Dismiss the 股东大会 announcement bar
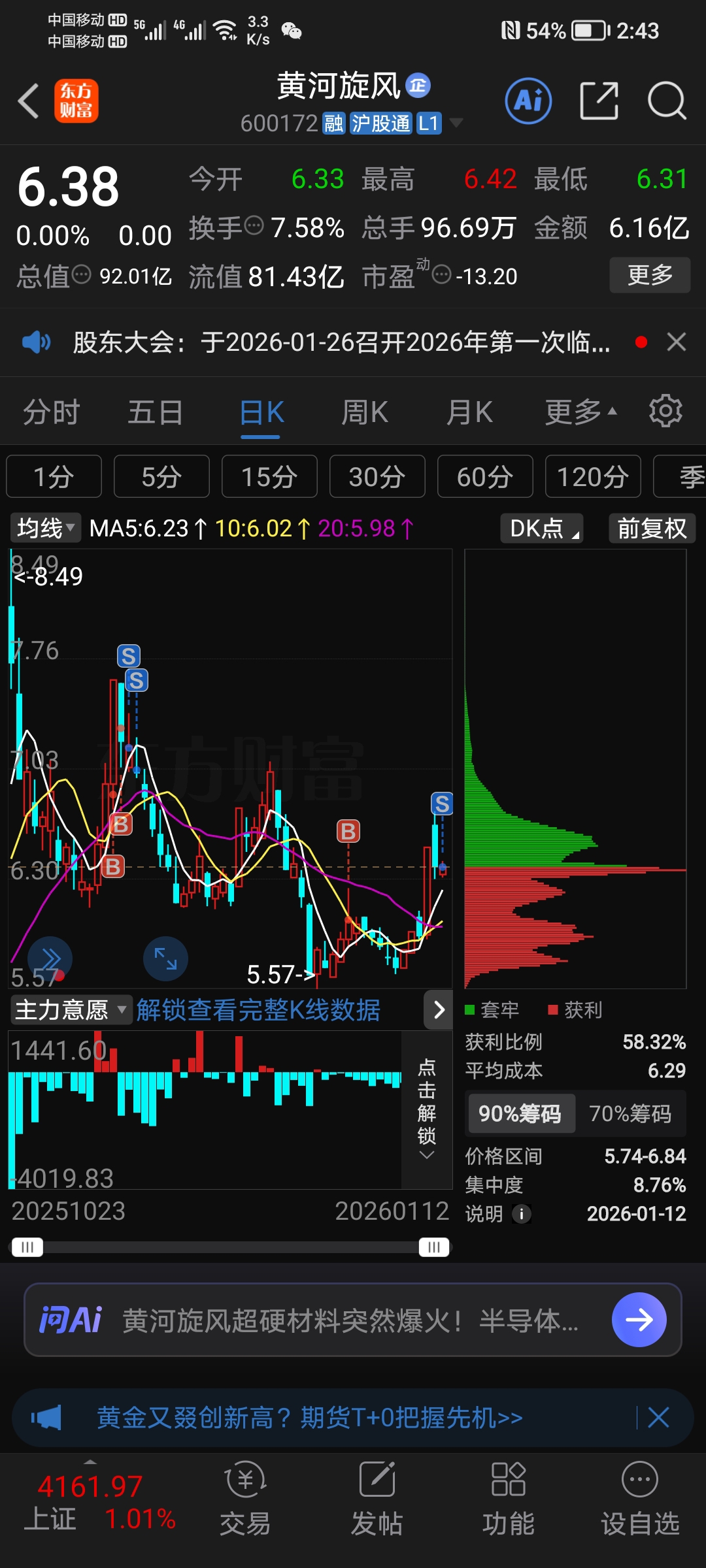 point(677,342)
